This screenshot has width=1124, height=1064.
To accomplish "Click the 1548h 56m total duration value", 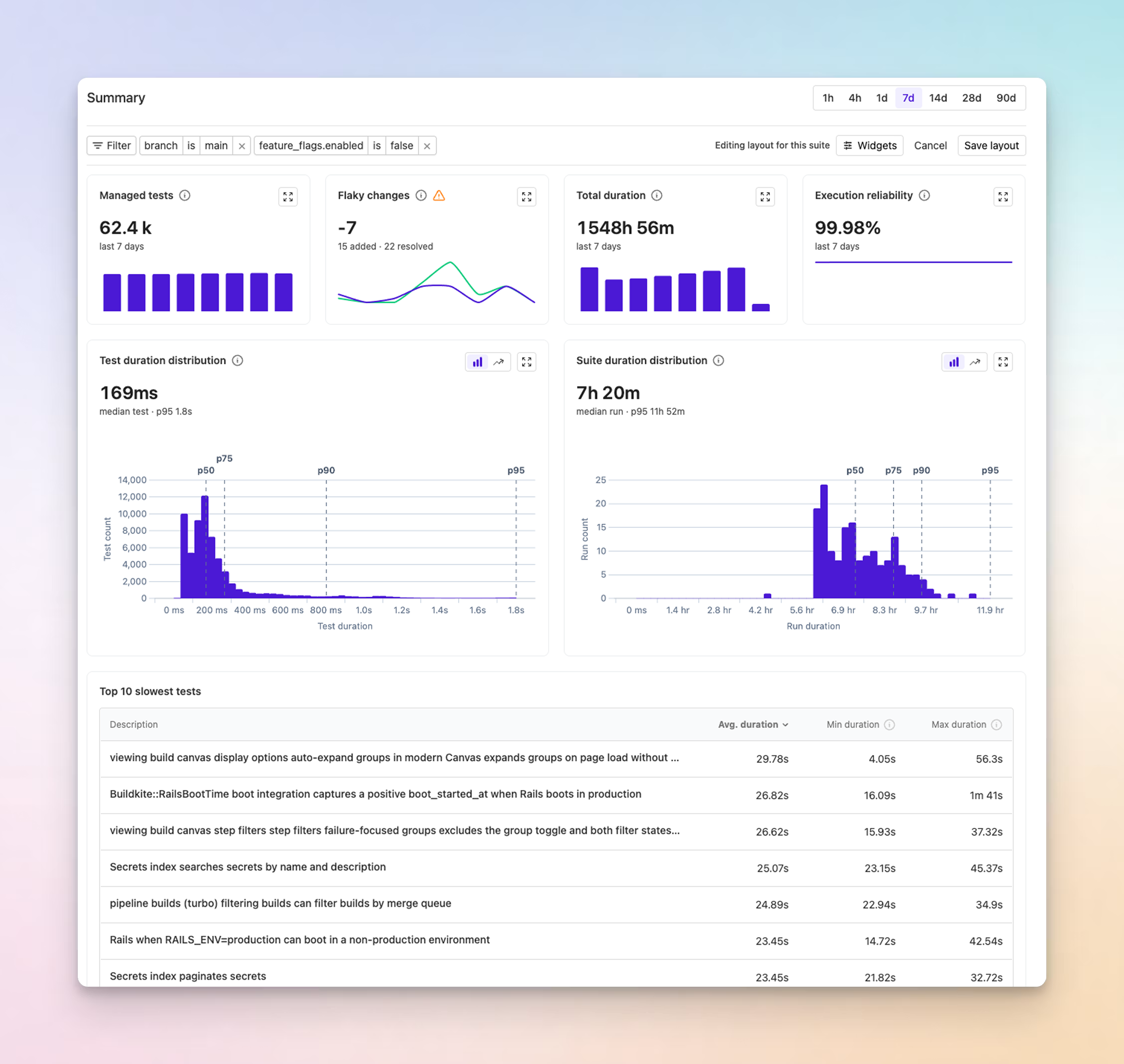I will pos(625,228).
